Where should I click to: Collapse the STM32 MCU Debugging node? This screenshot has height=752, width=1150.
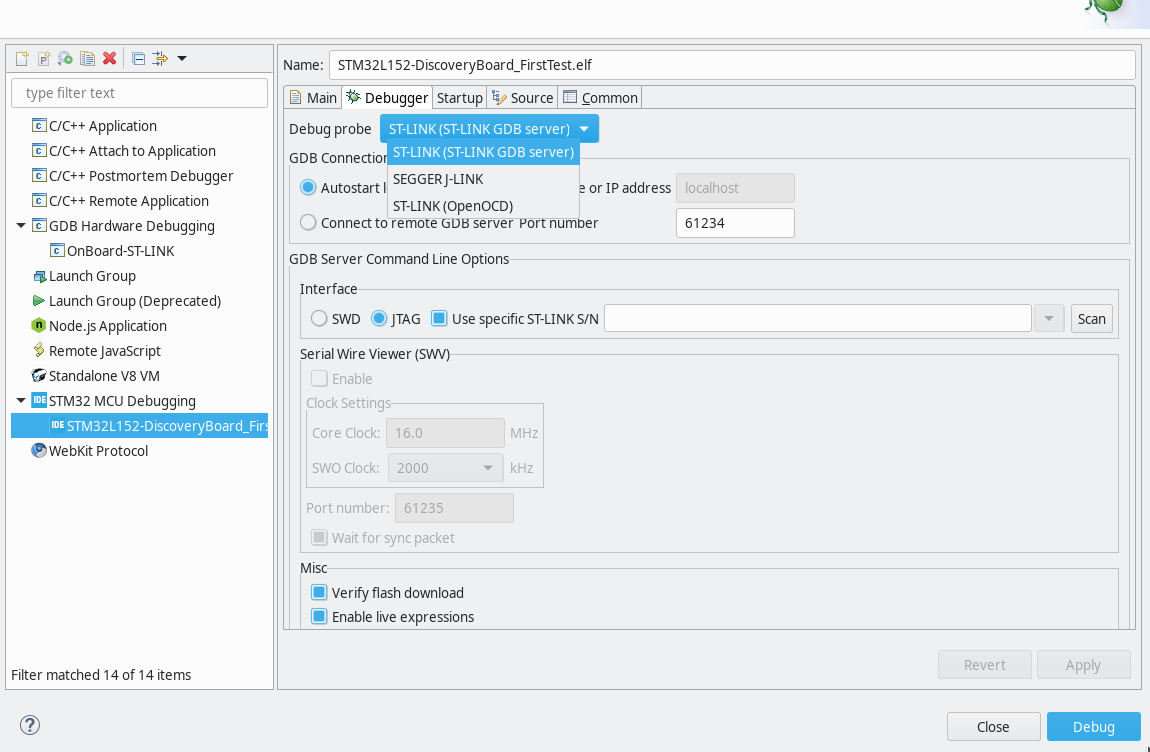pyautogui.click(x=21, y=401)
